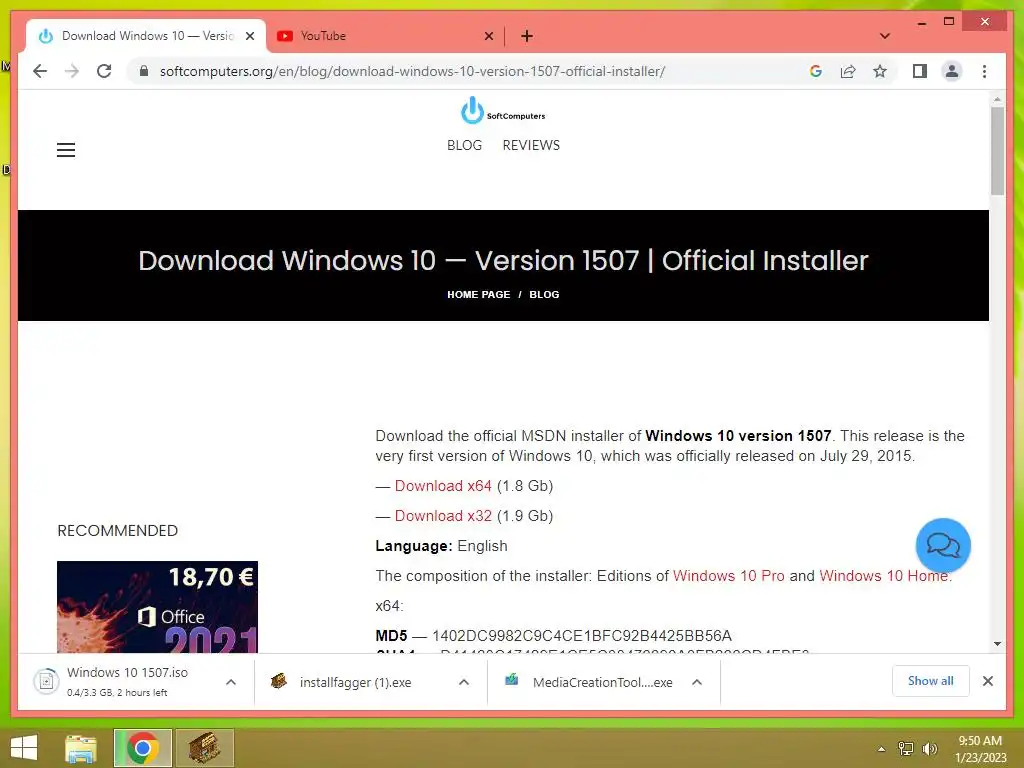Switch to the YouTube tab
The image size is (1024, 768).
pos(385,36)
